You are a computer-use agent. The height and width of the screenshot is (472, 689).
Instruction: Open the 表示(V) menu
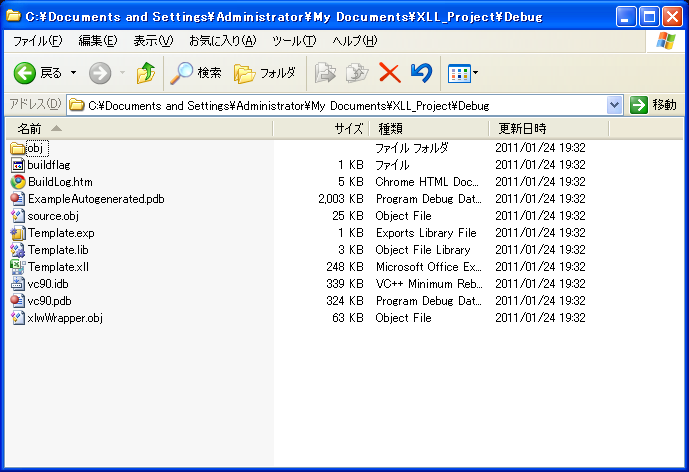[x=153, y=41]
